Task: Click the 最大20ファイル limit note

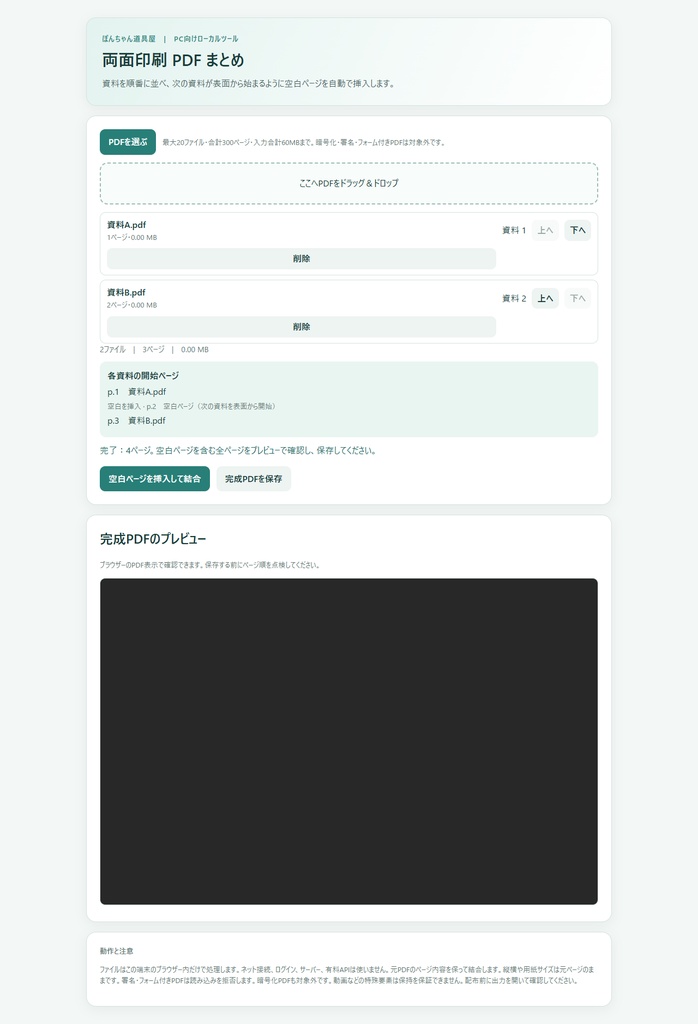Action: pos(304,142)
